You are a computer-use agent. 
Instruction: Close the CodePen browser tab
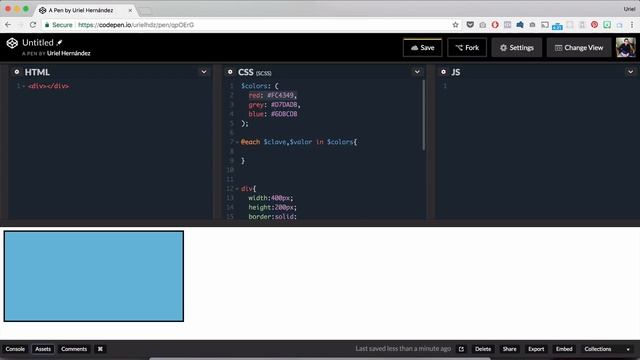tap(130, 10)
